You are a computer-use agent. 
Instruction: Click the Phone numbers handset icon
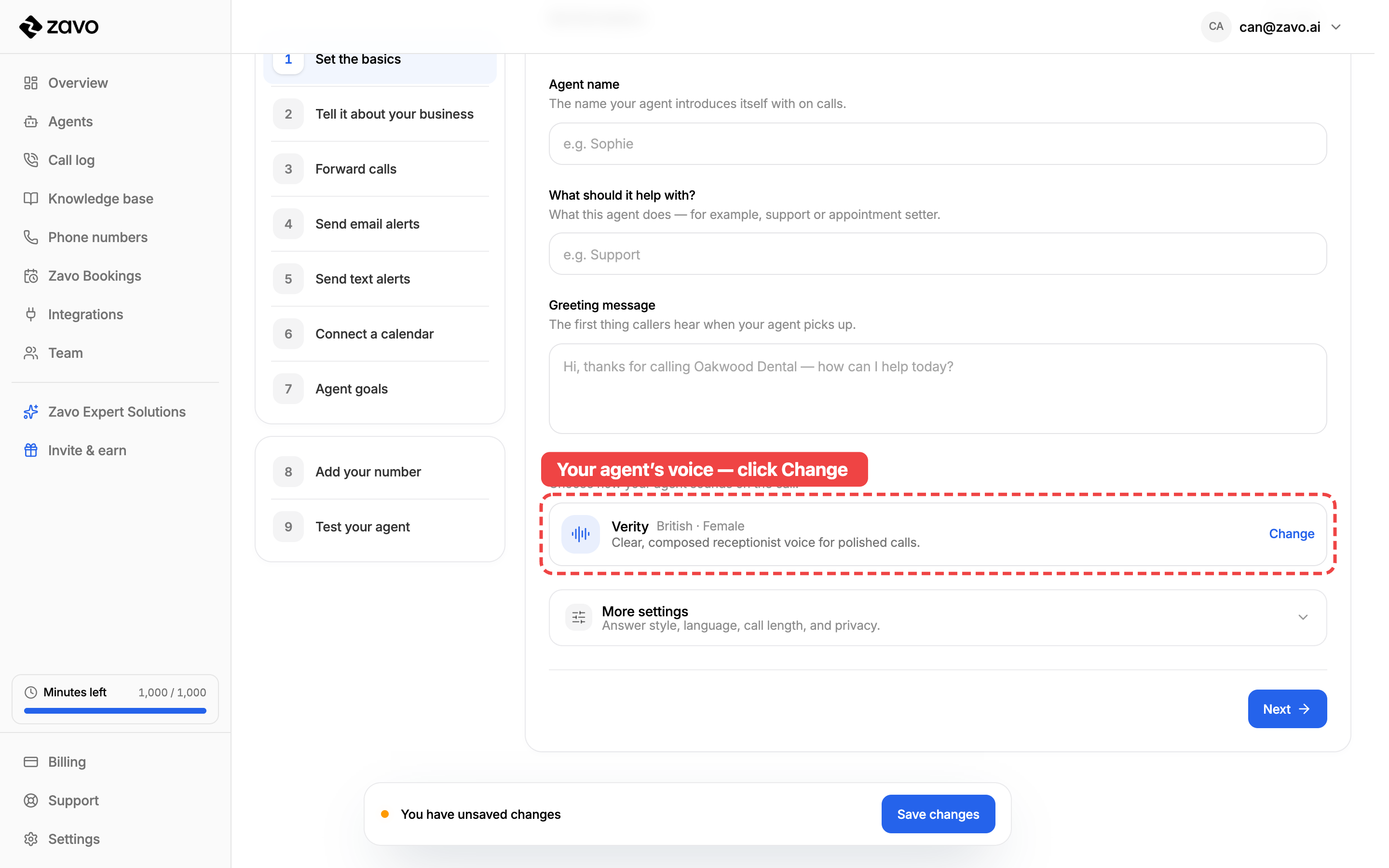[x=31, y=237]
